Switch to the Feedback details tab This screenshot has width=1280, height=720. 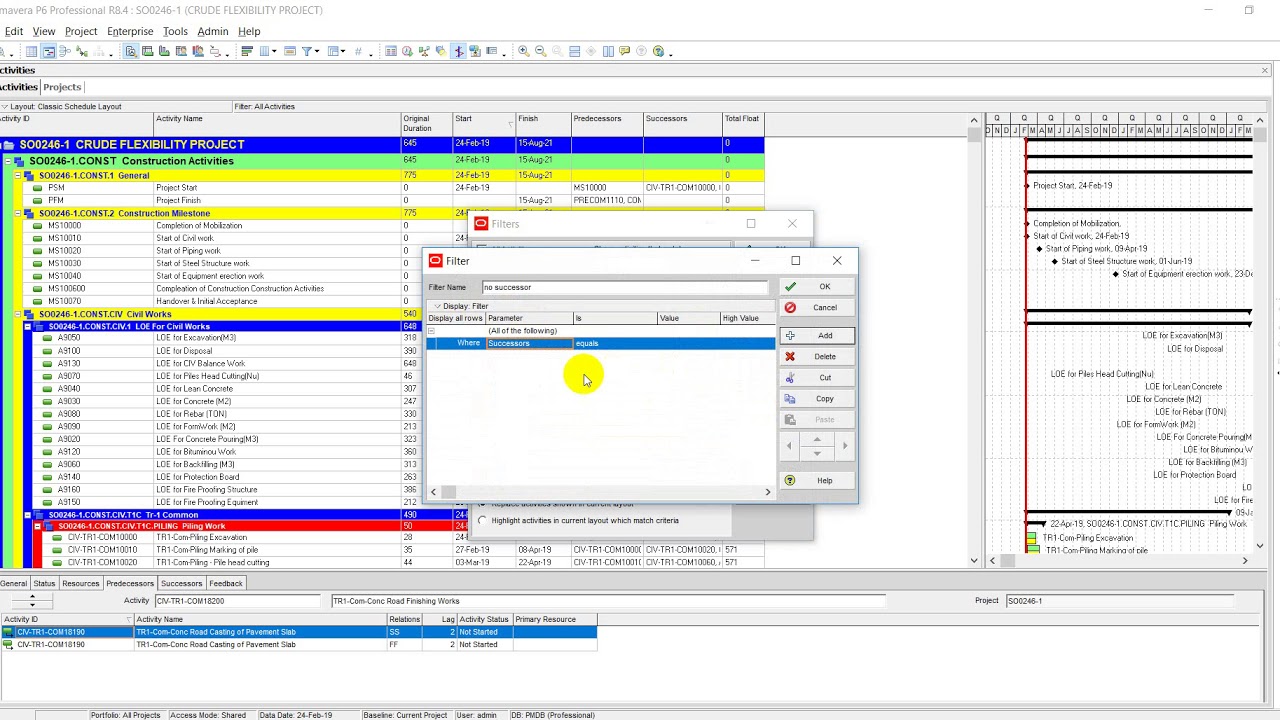(226, 583)
